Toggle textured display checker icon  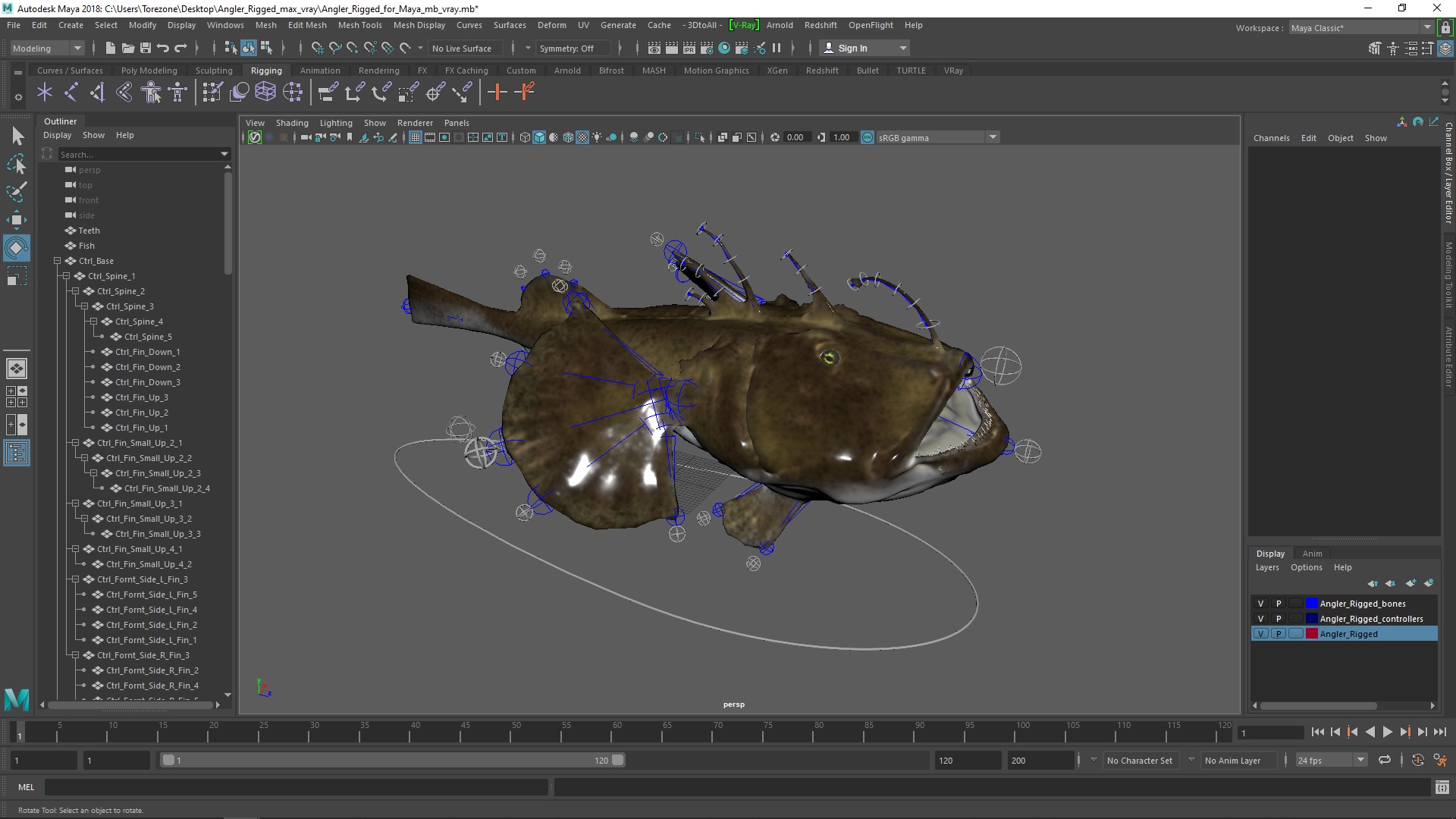tap(582, 137)
